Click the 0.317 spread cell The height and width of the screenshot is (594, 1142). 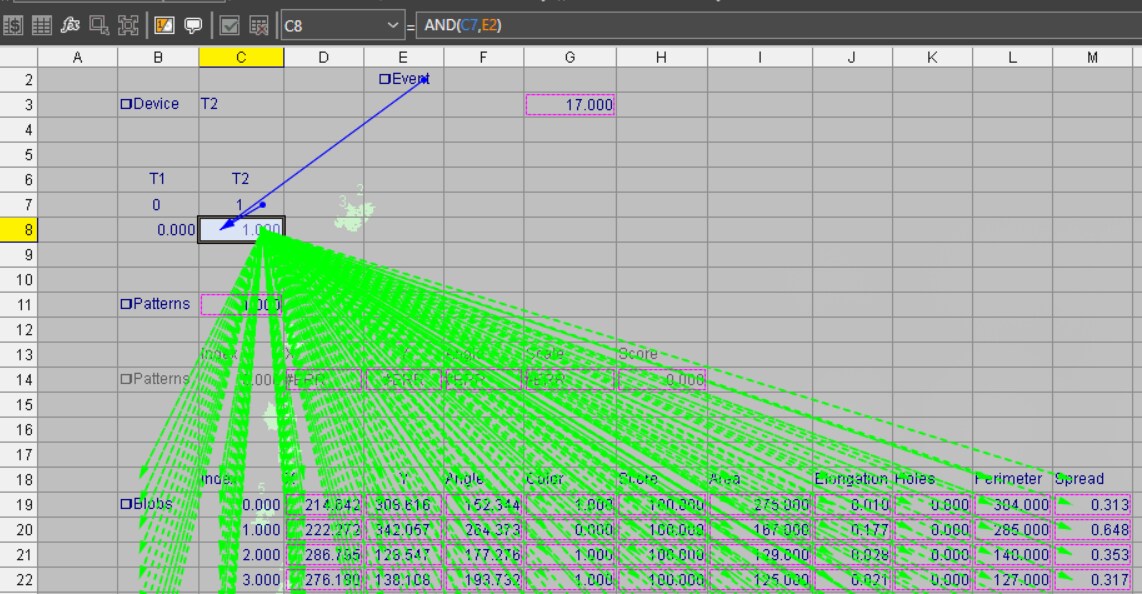click(x=1092, y=580)
